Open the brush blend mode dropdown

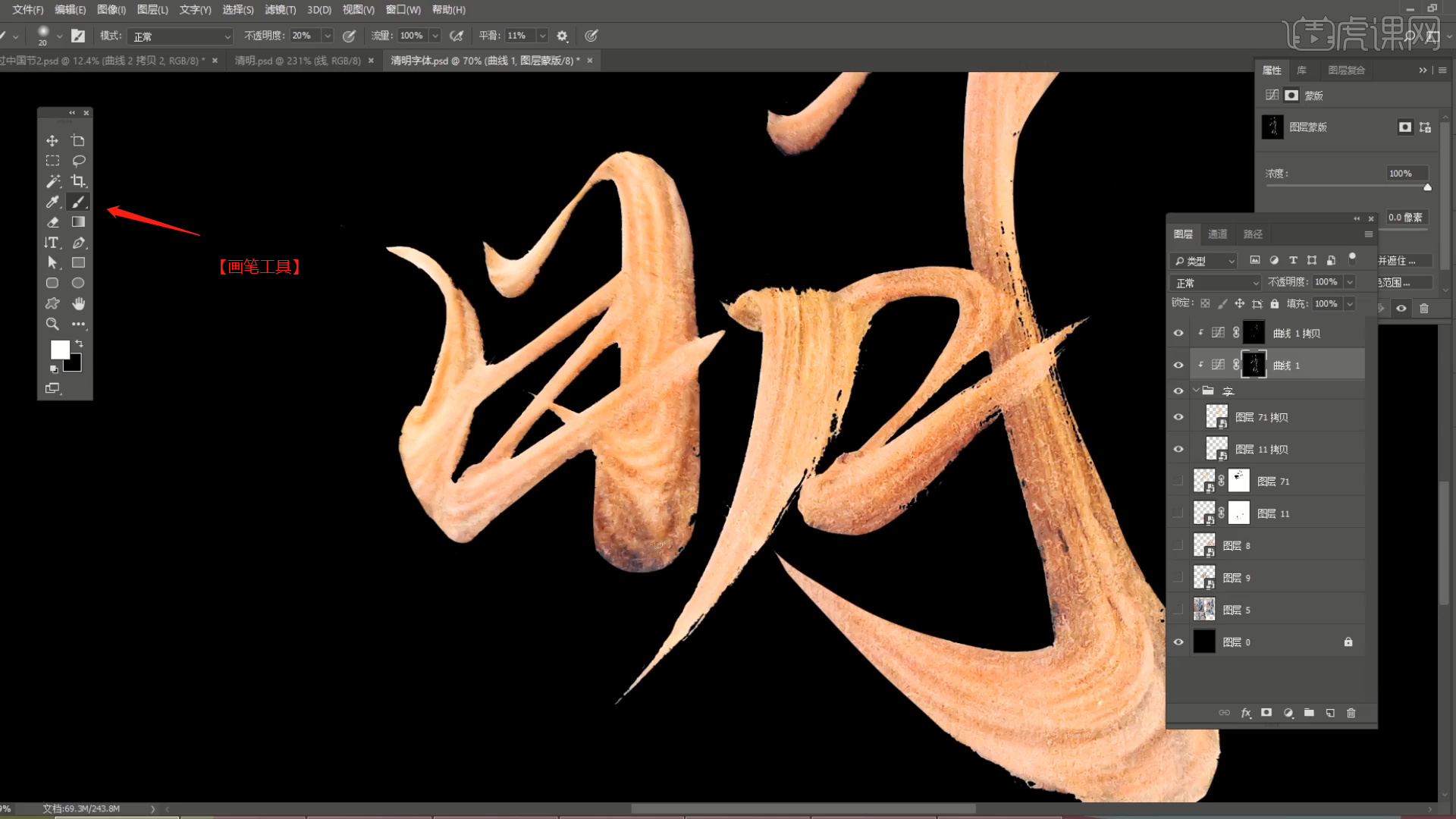click(x=180, y=36)
